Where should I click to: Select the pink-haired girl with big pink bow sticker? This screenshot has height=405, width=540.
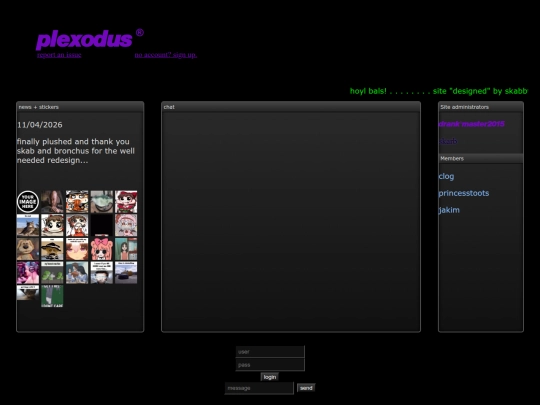point(102,249)
